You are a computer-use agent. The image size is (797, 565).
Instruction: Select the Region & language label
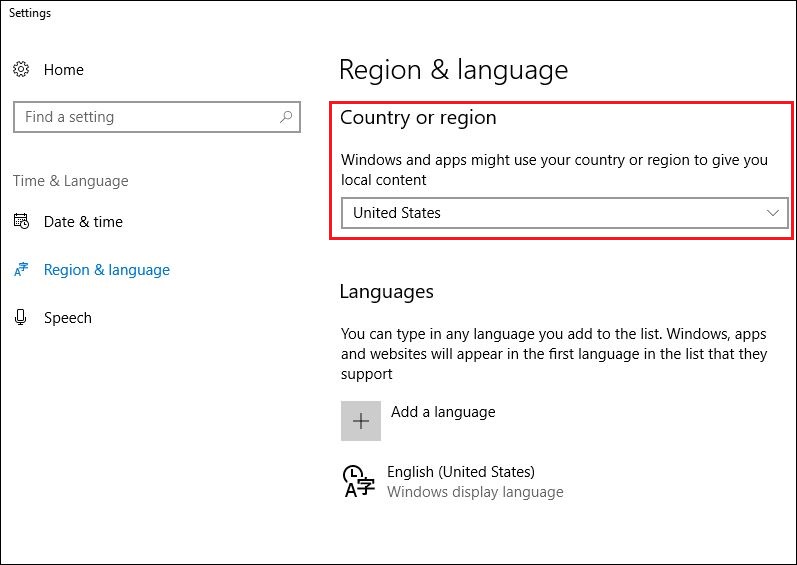[107, 270]
